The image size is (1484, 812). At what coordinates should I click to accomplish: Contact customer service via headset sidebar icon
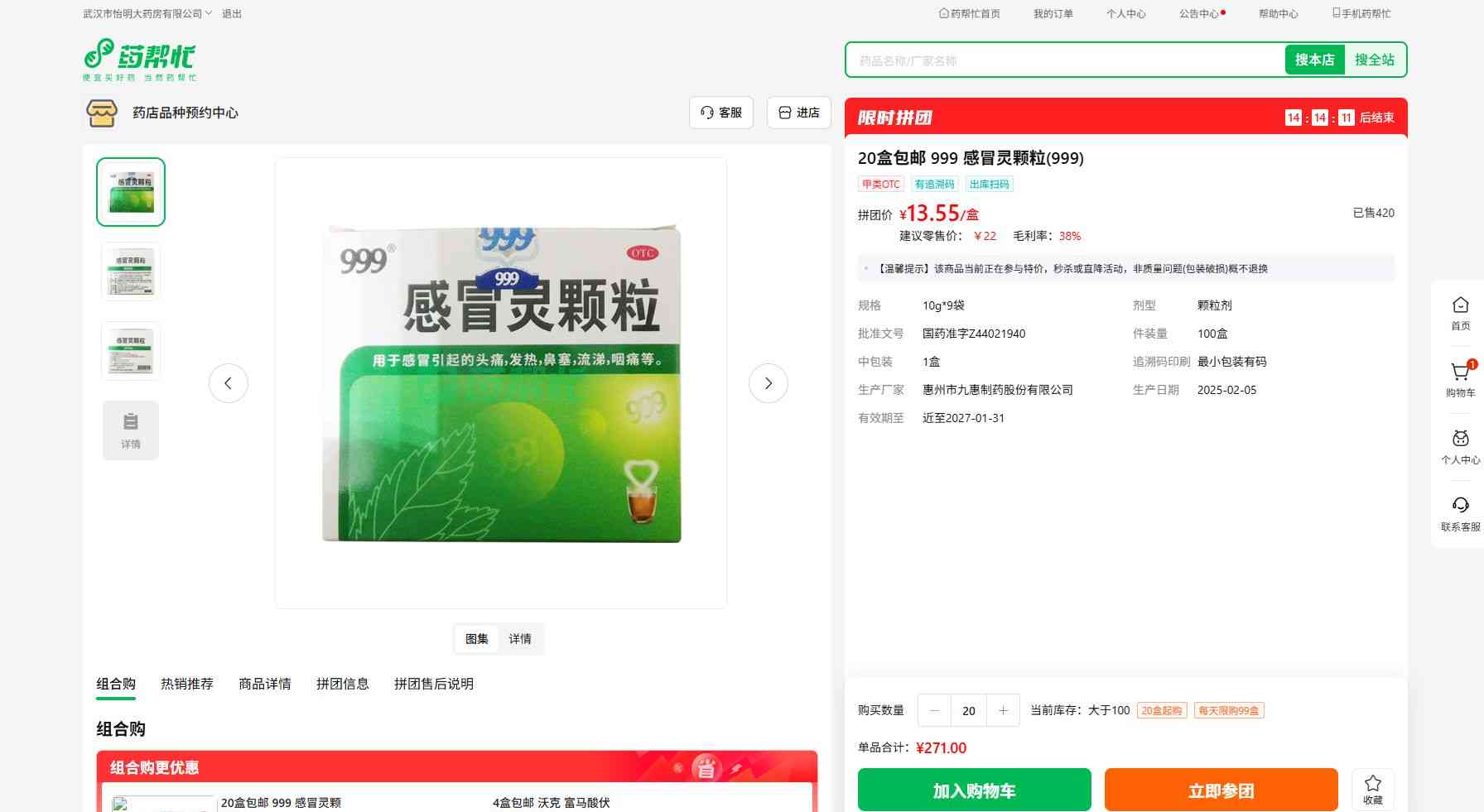click(x=1460, y=507)
